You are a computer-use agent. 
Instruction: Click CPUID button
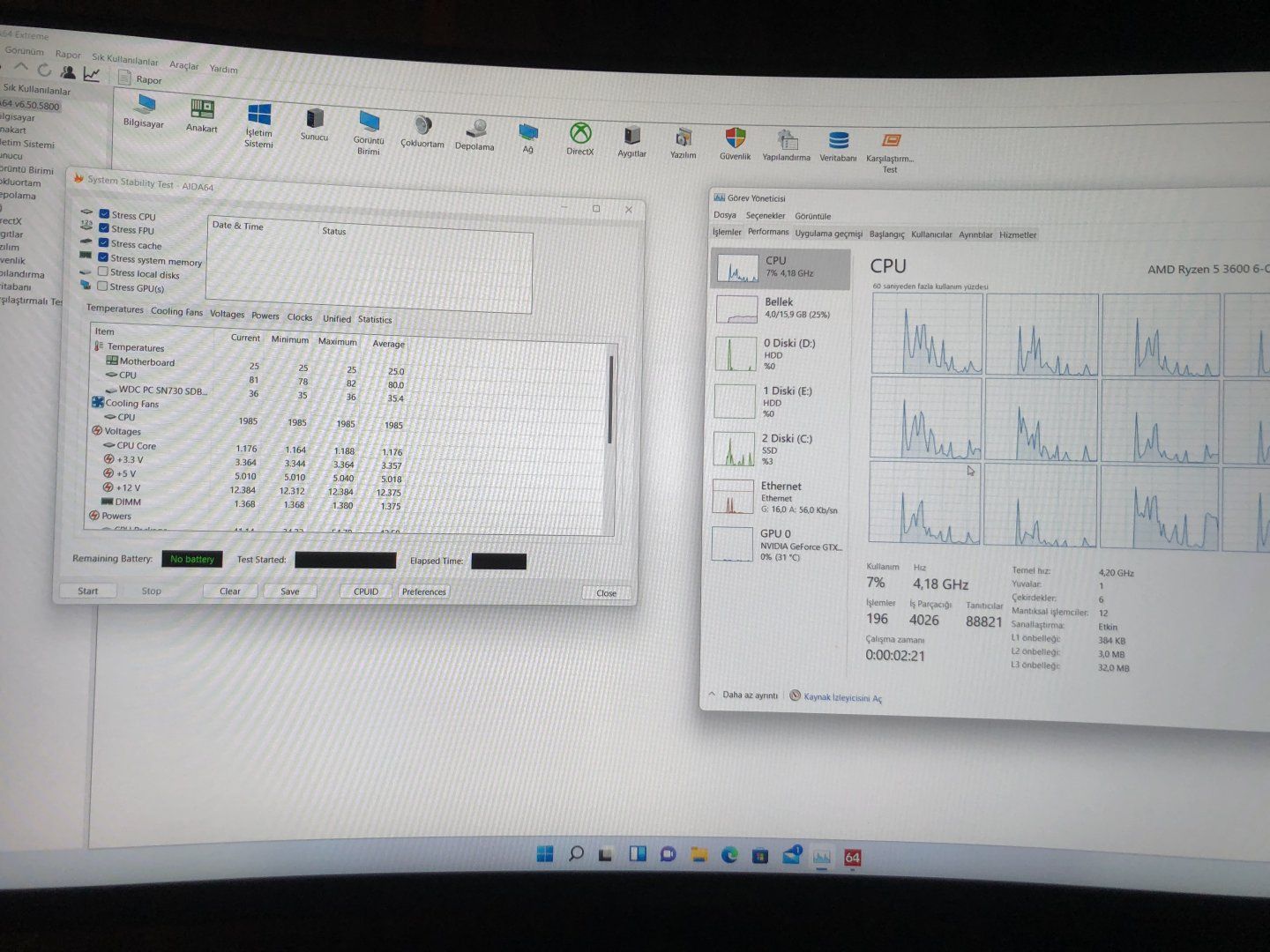point(366,591)
